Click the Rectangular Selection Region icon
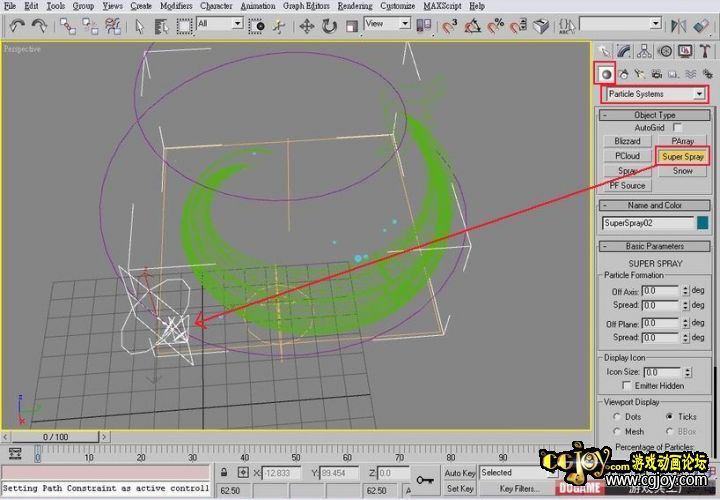 point(184,26)
